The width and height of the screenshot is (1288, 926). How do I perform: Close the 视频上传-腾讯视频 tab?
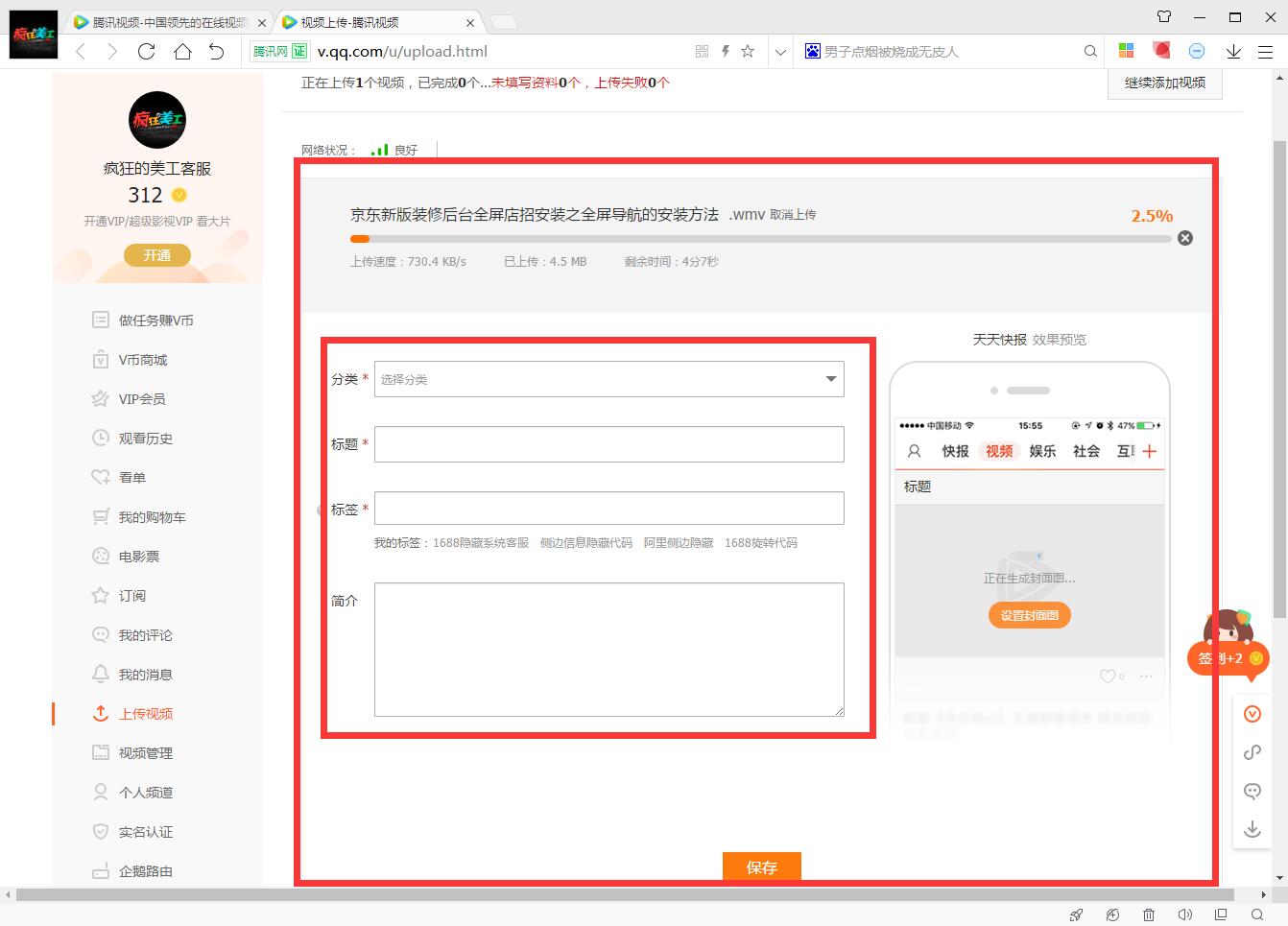[x=470, y=22]
